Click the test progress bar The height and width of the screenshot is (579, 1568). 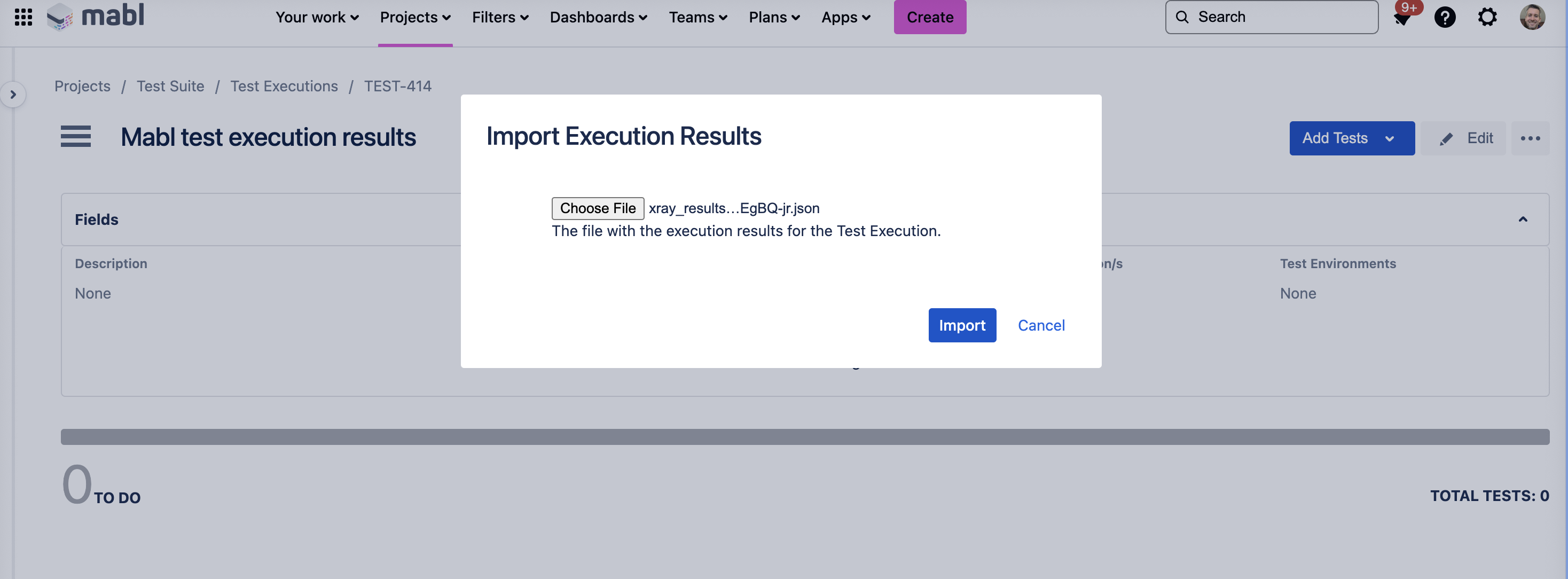click(805, 436)
